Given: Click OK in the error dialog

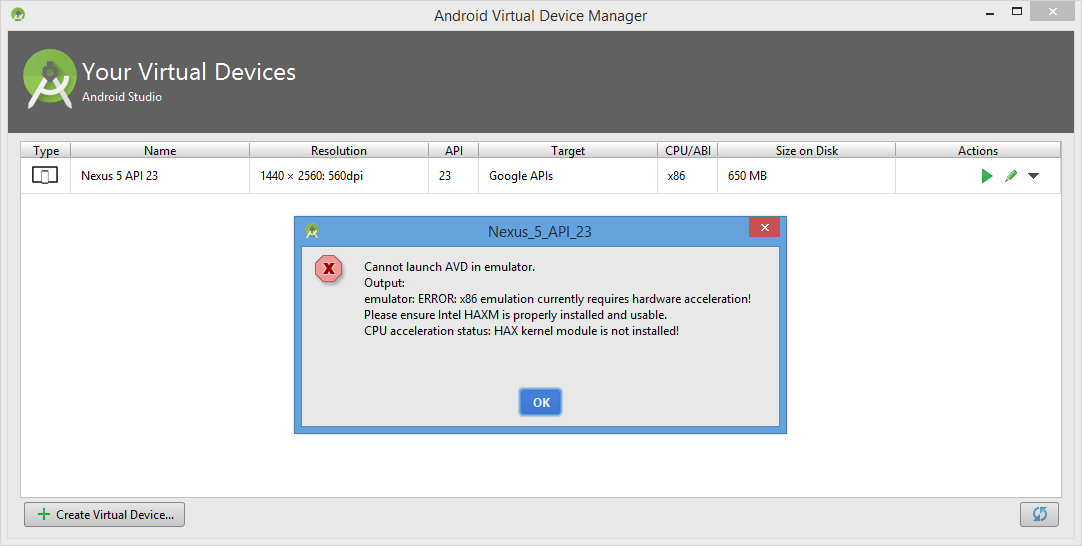Looking at the screenshot, I should click(541, 402).
